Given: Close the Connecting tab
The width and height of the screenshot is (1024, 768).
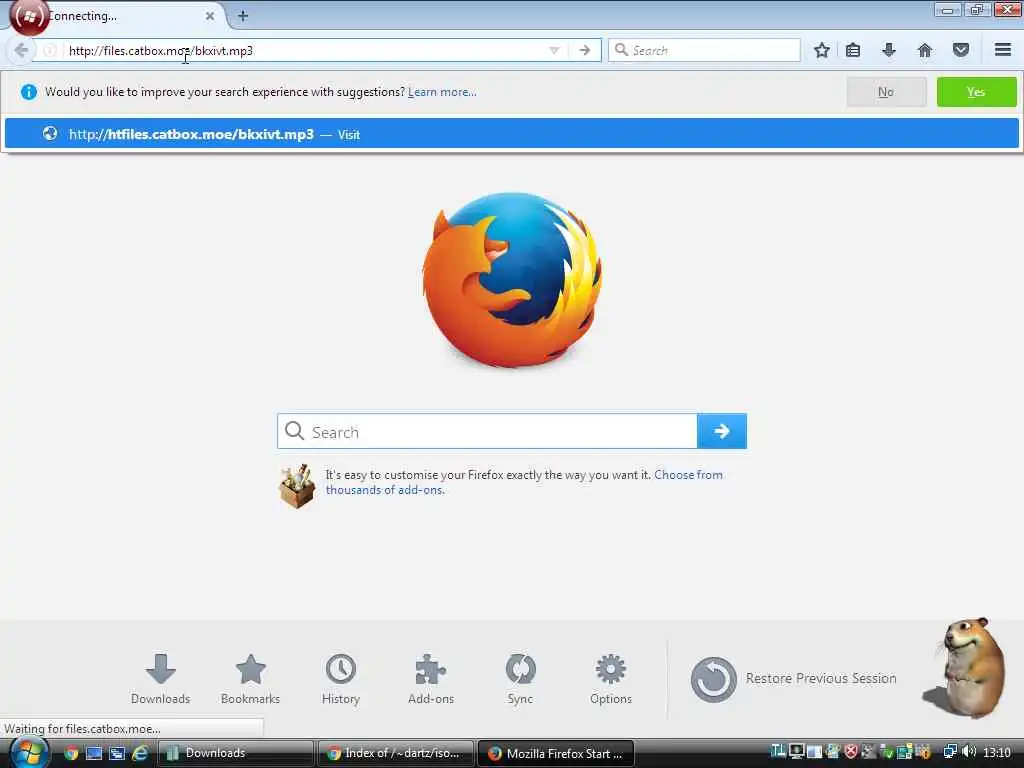Looking at the screenshot, I should 210,16.
